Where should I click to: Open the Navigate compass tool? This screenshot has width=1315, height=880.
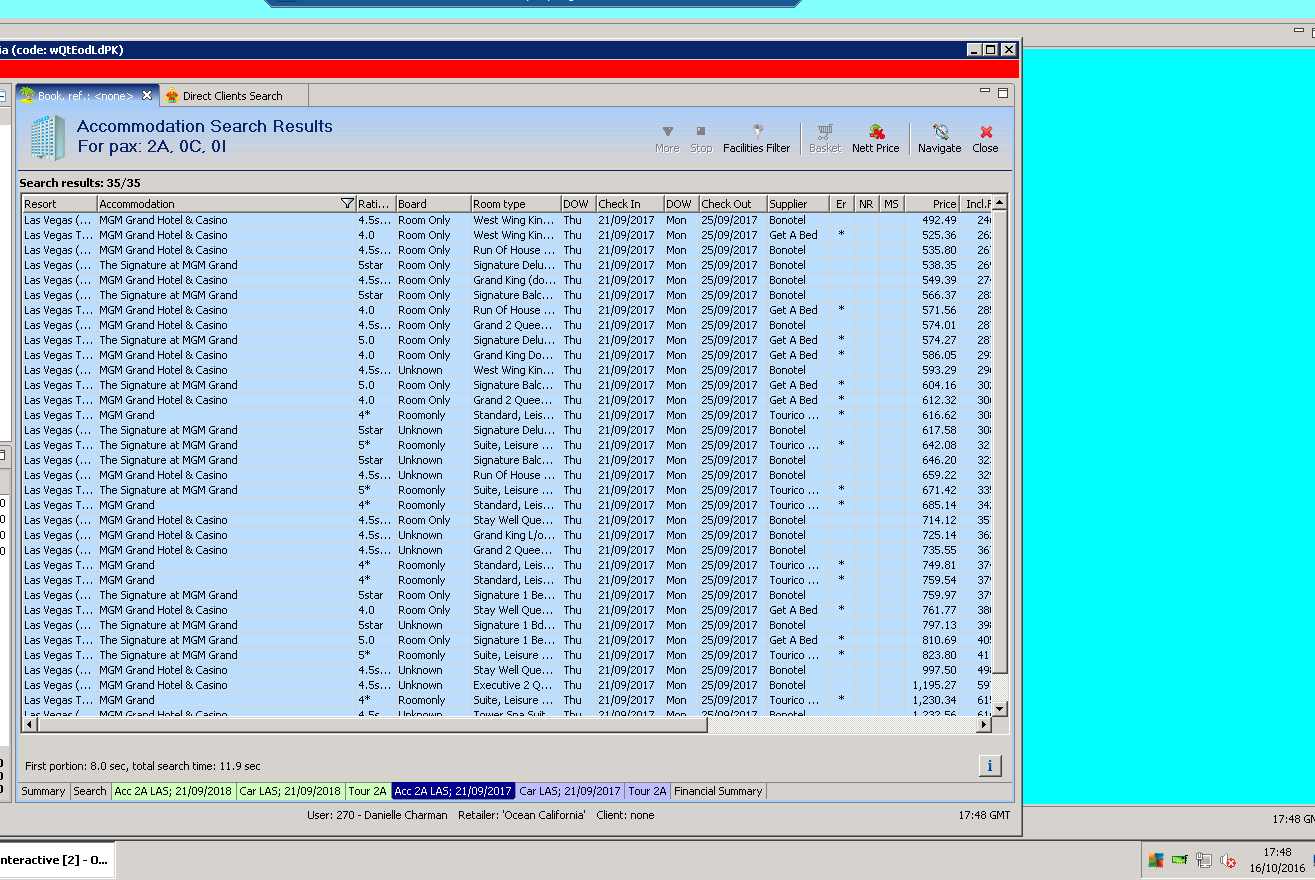(x=939, y=138)
